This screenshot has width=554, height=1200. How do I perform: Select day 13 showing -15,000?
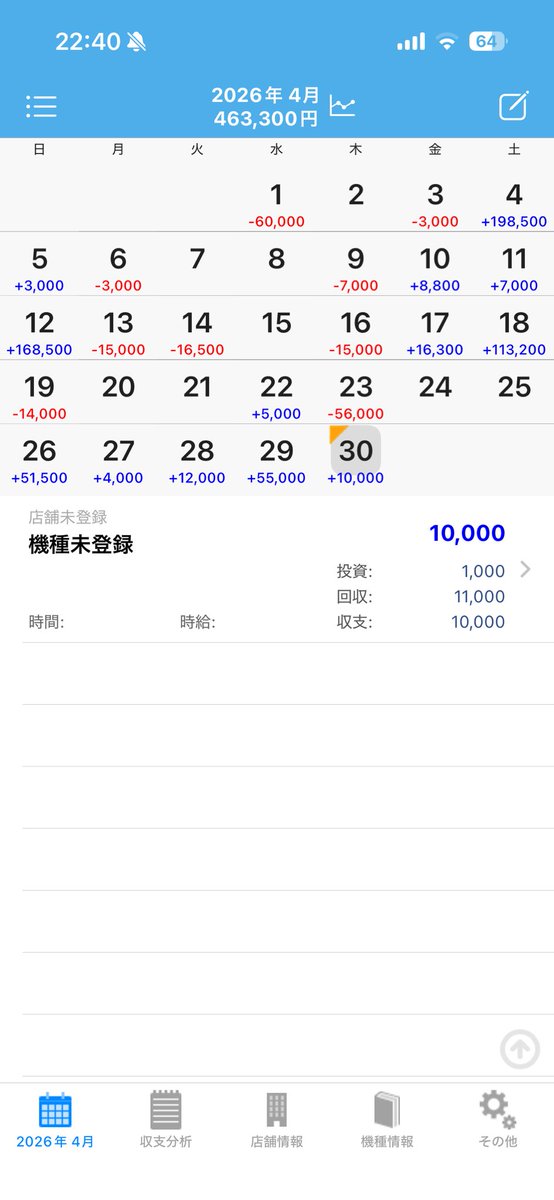pyautogui.click(x=118, y=332)
